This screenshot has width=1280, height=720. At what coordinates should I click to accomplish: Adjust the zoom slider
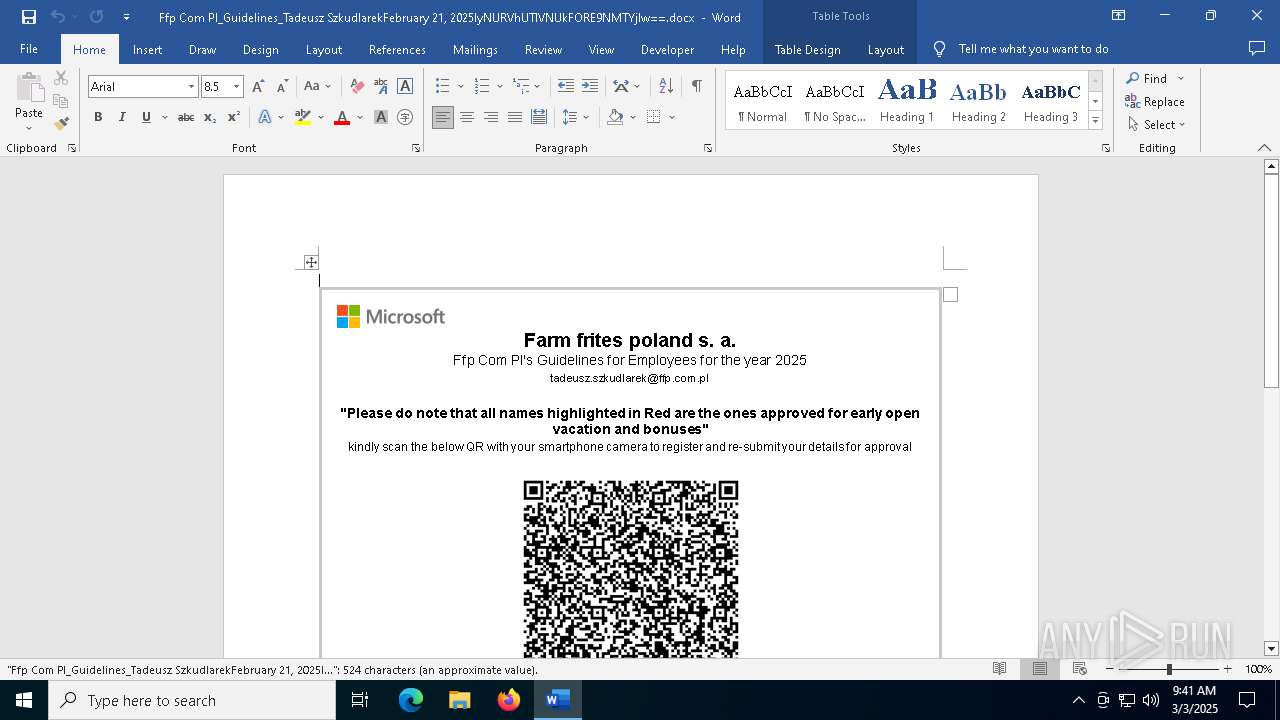click(1168, 669)
